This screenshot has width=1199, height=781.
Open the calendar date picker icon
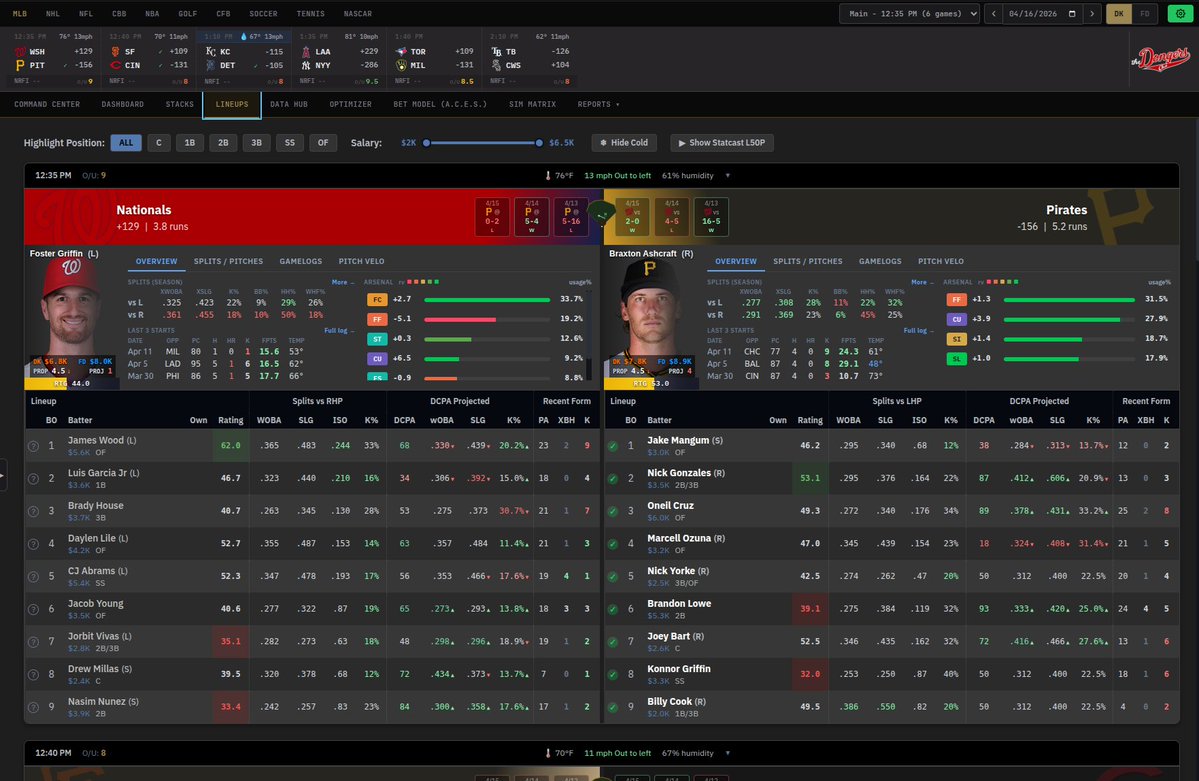point(1071,14)
